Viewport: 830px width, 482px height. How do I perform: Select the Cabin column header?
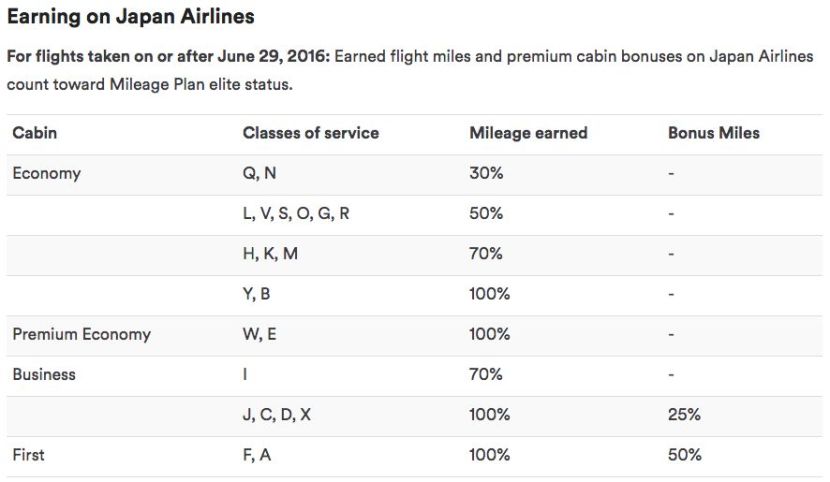coord(34,133)
